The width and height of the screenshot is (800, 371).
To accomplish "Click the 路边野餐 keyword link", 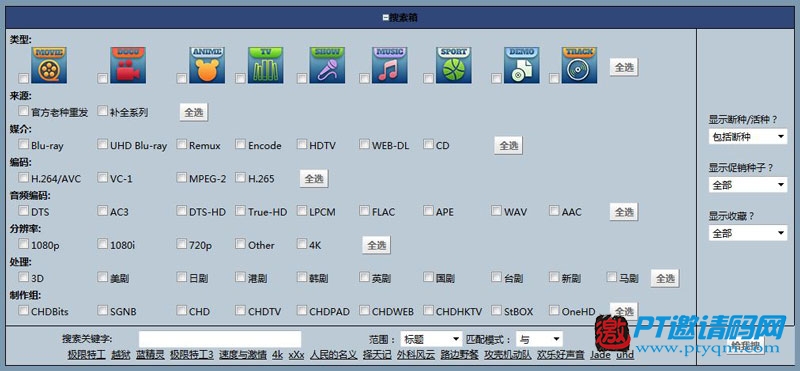I will [x=460, y=355].
